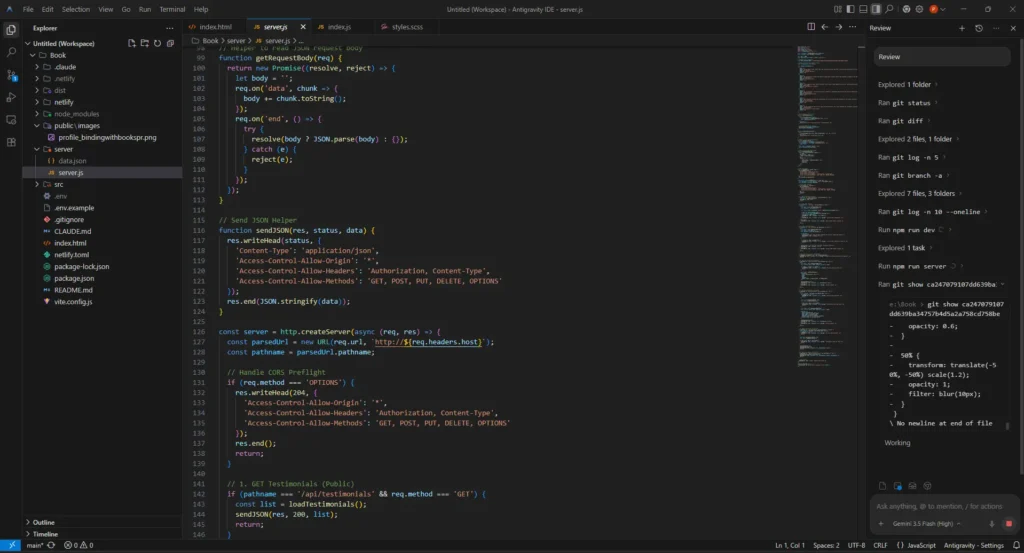Open package.json in Explorer
Screen dimensions: 1024x553
pyautogui.click(x=74, y=278)
